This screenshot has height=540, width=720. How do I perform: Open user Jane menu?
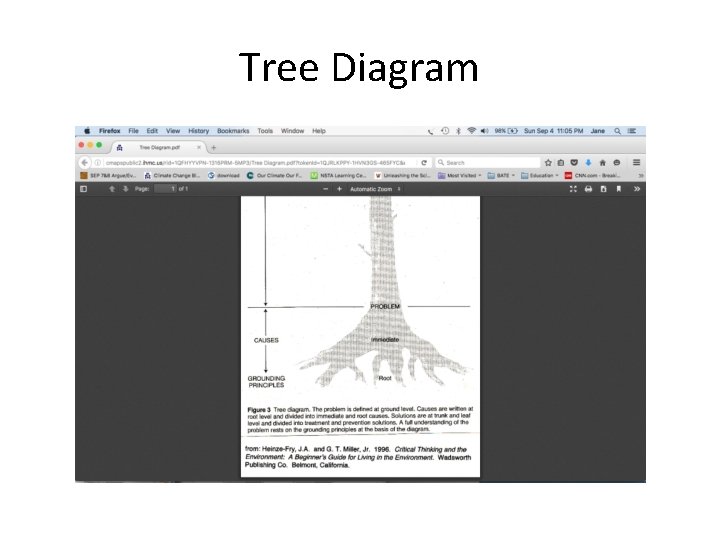click(597, 131)
